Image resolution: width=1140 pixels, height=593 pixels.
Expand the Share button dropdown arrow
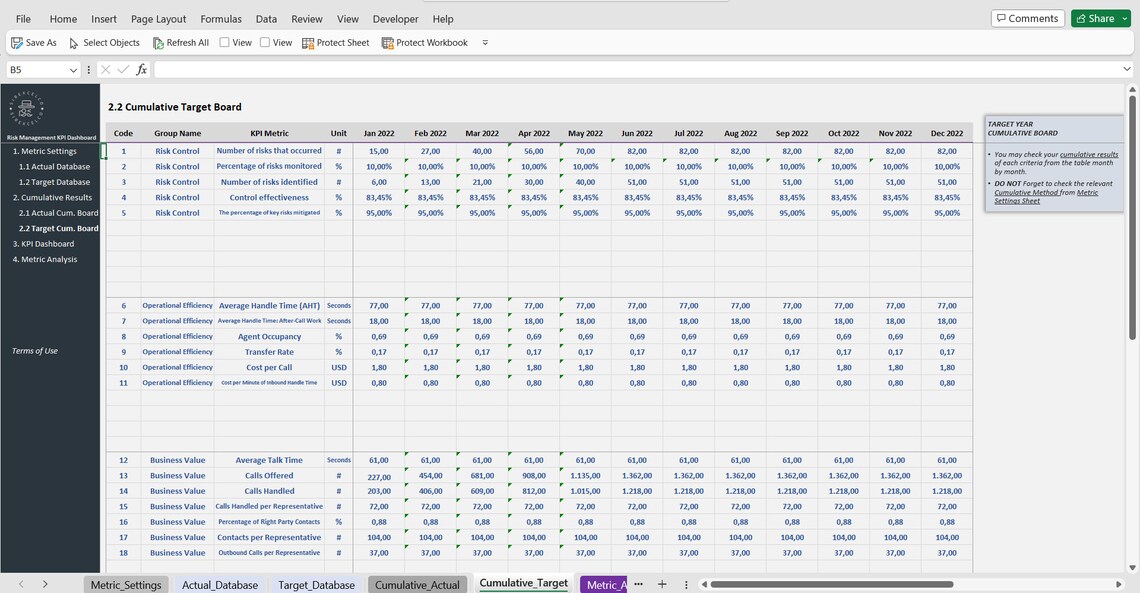coord(1122,17)
